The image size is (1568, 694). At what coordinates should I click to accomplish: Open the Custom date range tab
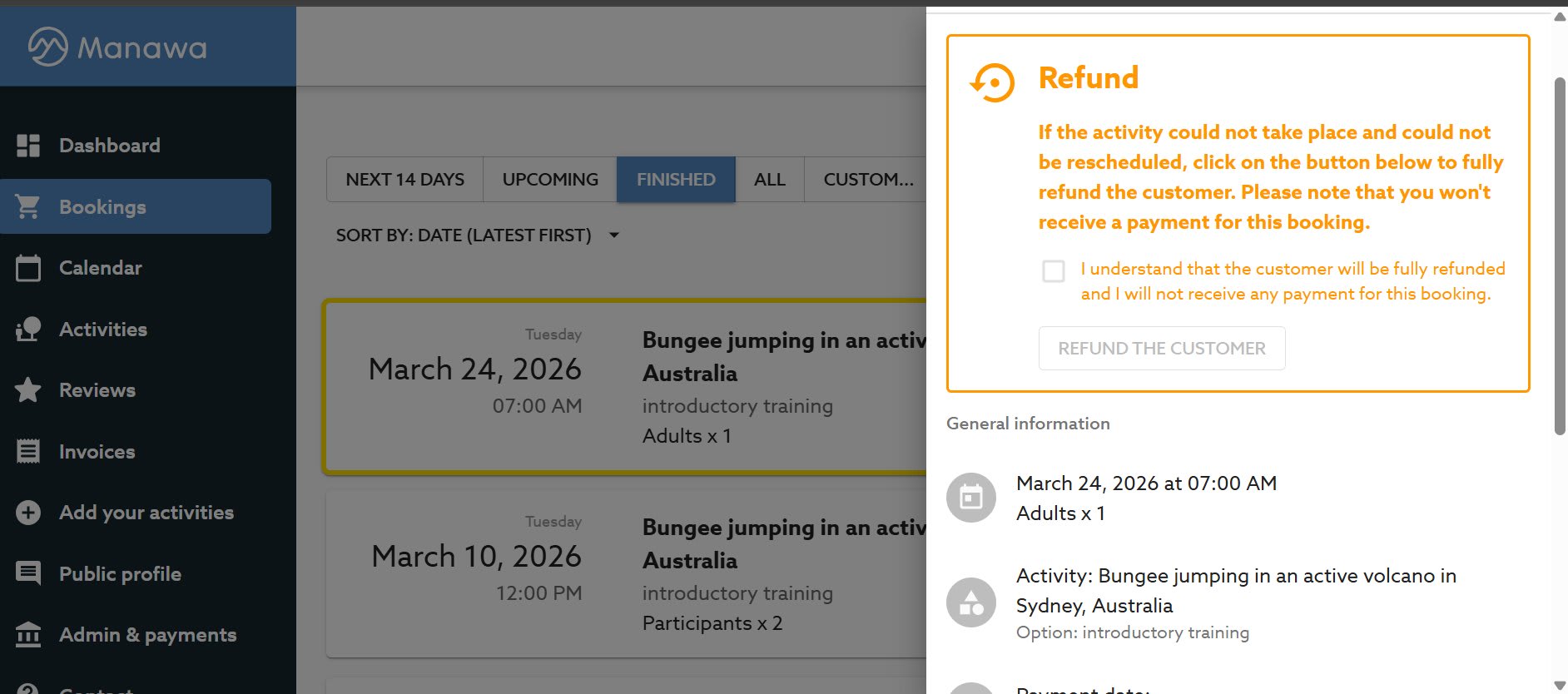coord(866,180)
